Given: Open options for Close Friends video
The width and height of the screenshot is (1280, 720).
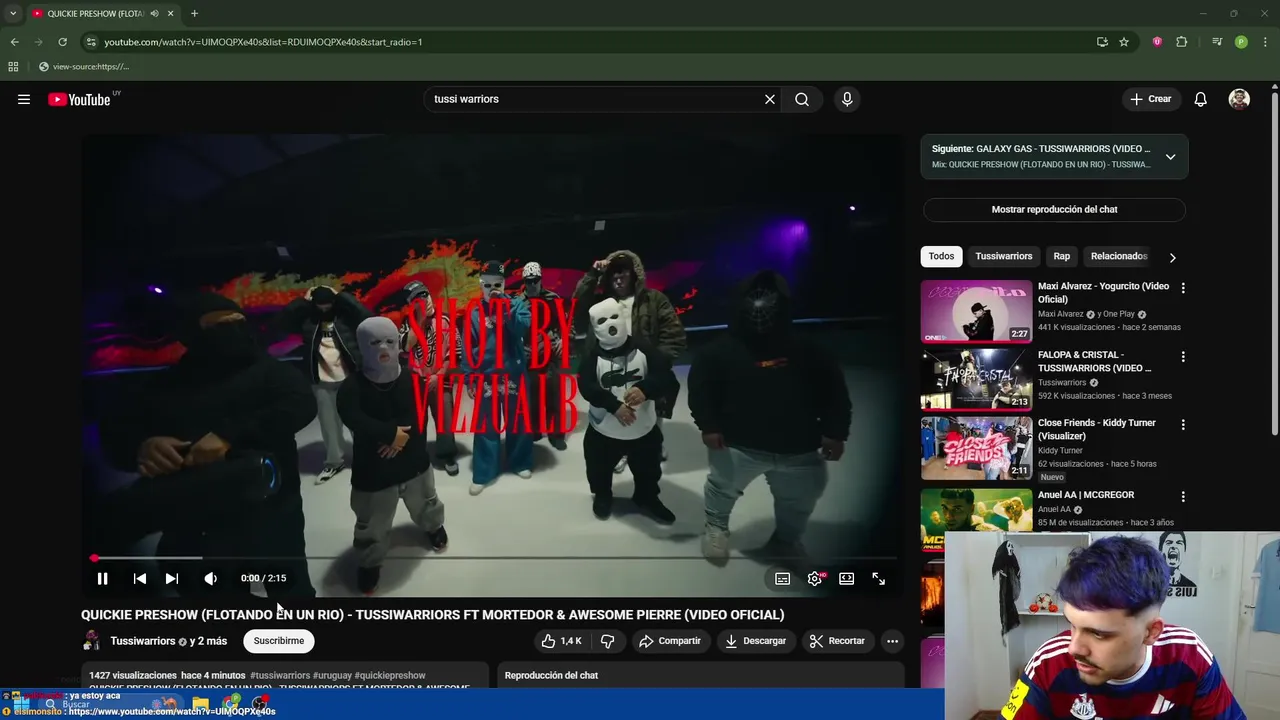Looking at the screenshot, I should point(1183,425).
